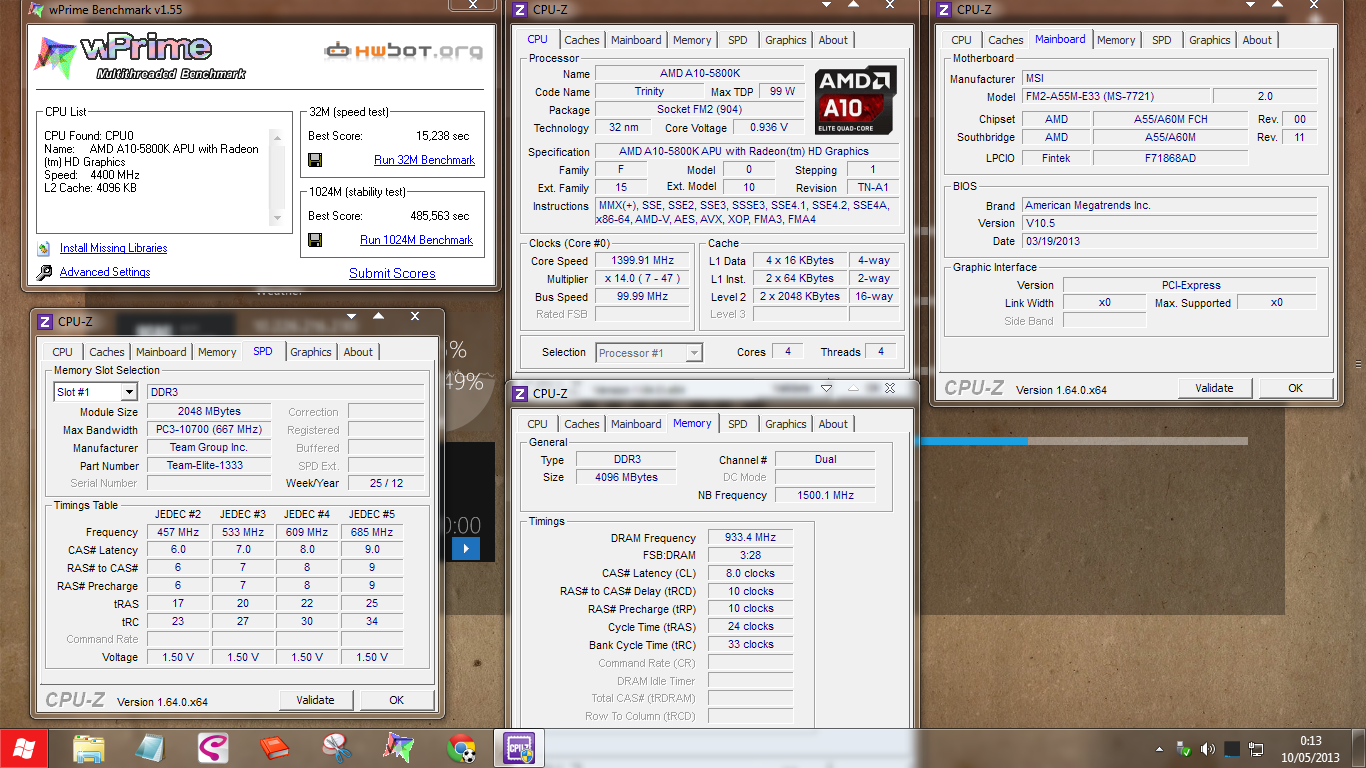
Task: Run the 32M Benchmark
Action: pyautogui.click(x=424, y=160)
